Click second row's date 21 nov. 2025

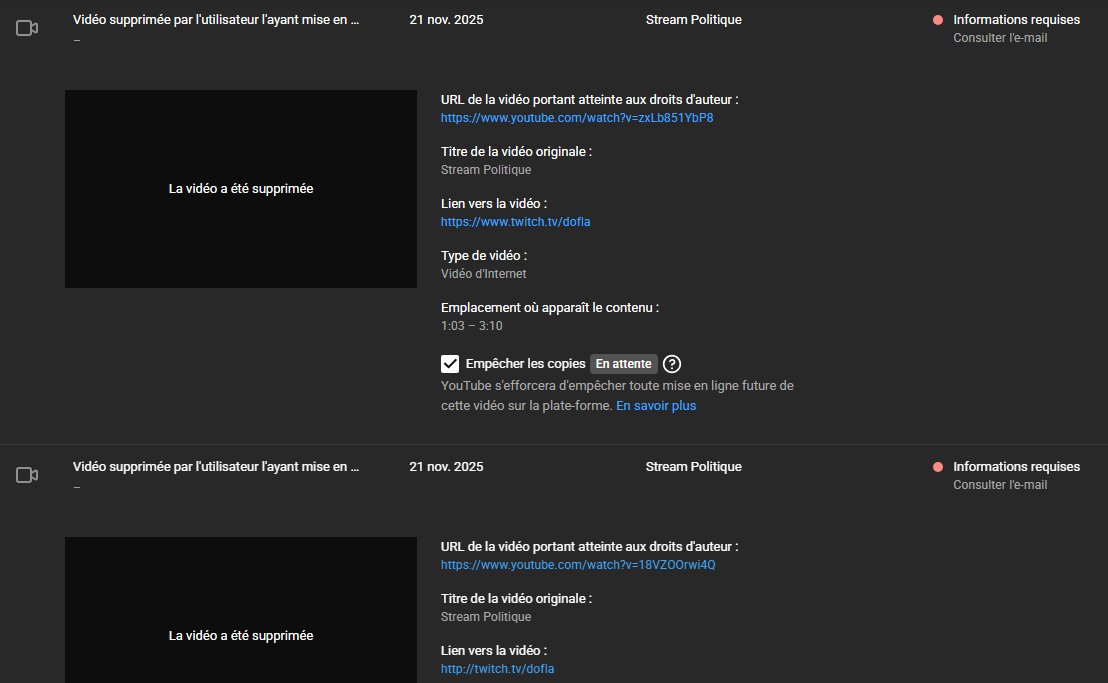pos(447,467)
